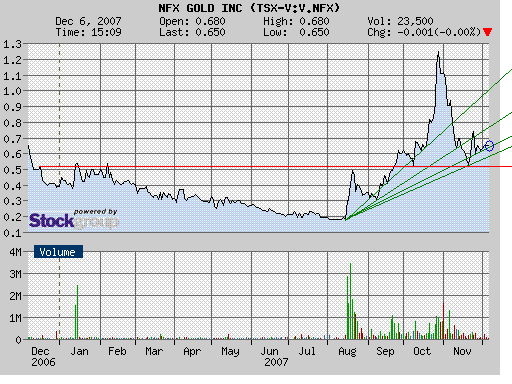This screenshot has width=512, height=384.
Task: Click the Apr month label
Action: point(192,352)
